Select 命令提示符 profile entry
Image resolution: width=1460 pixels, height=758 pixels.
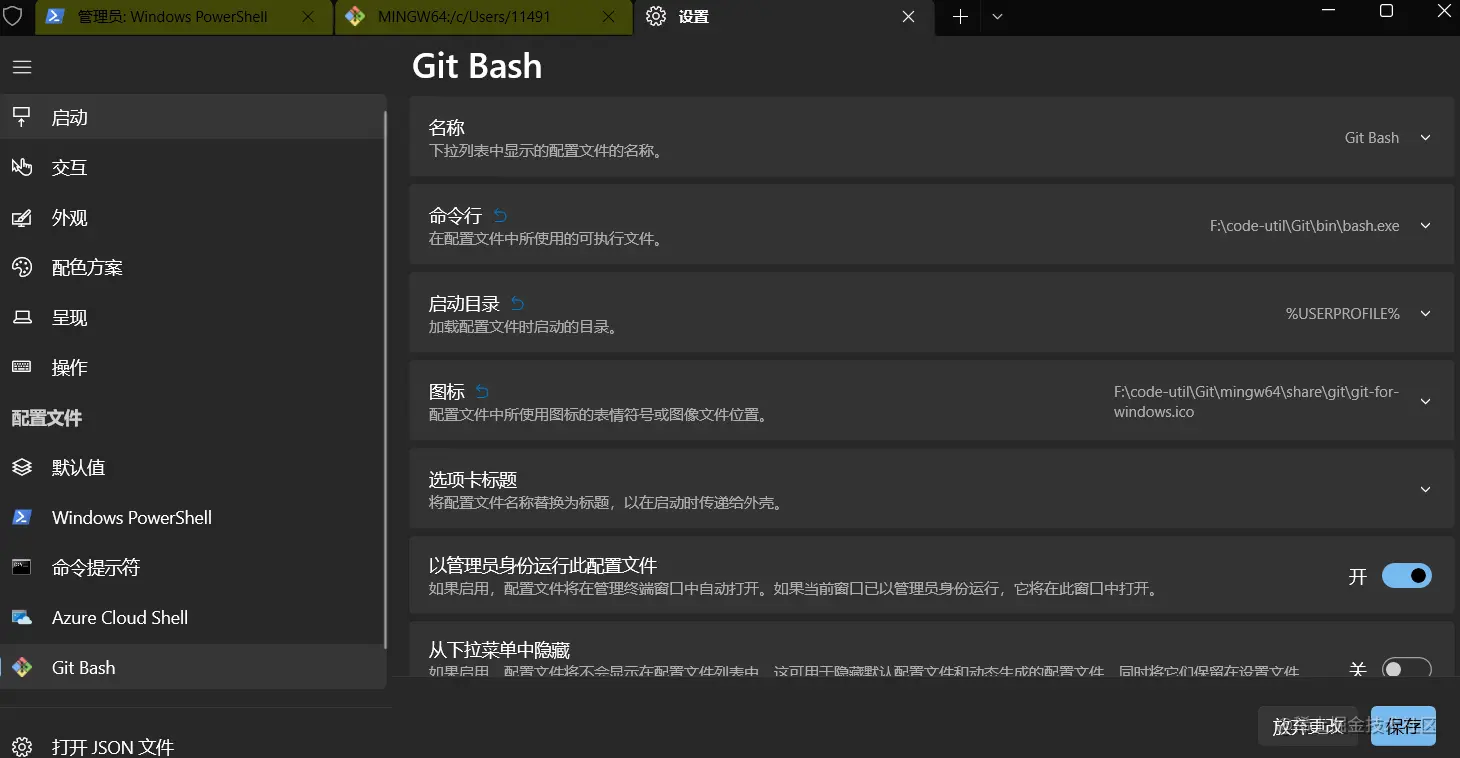tap(193, 567)
